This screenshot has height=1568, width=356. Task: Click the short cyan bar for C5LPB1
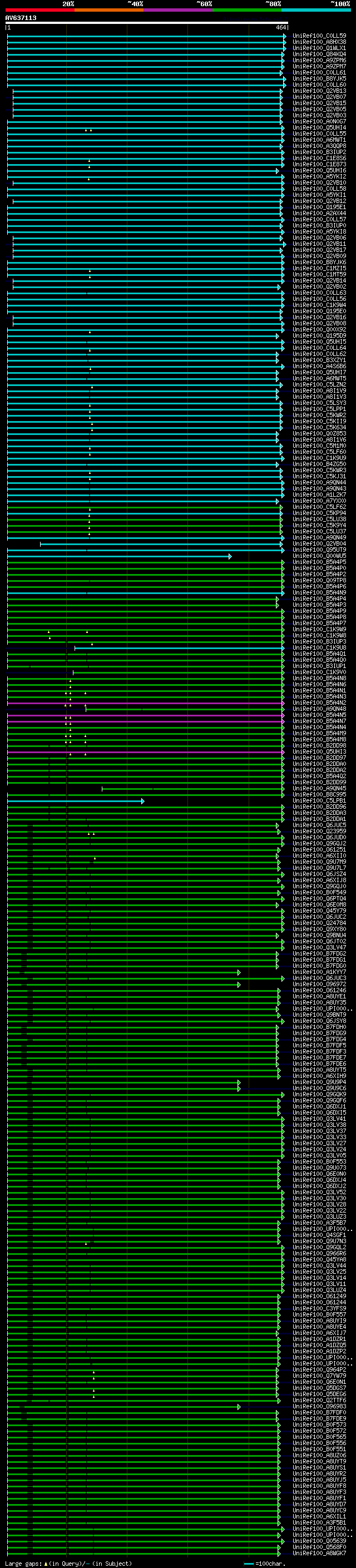(x=76, y=801)
